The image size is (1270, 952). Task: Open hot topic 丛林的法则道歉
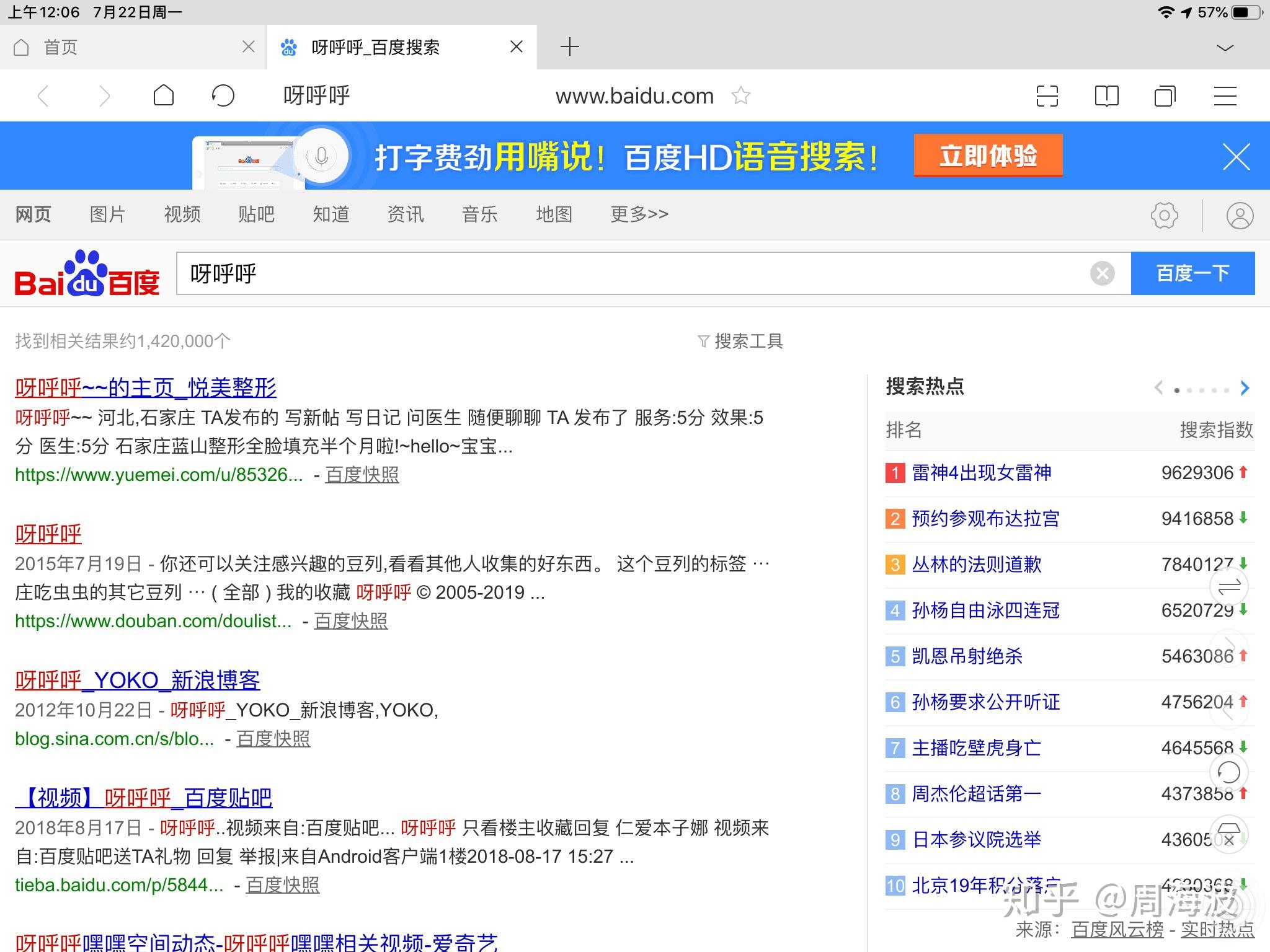click(977, 565)
